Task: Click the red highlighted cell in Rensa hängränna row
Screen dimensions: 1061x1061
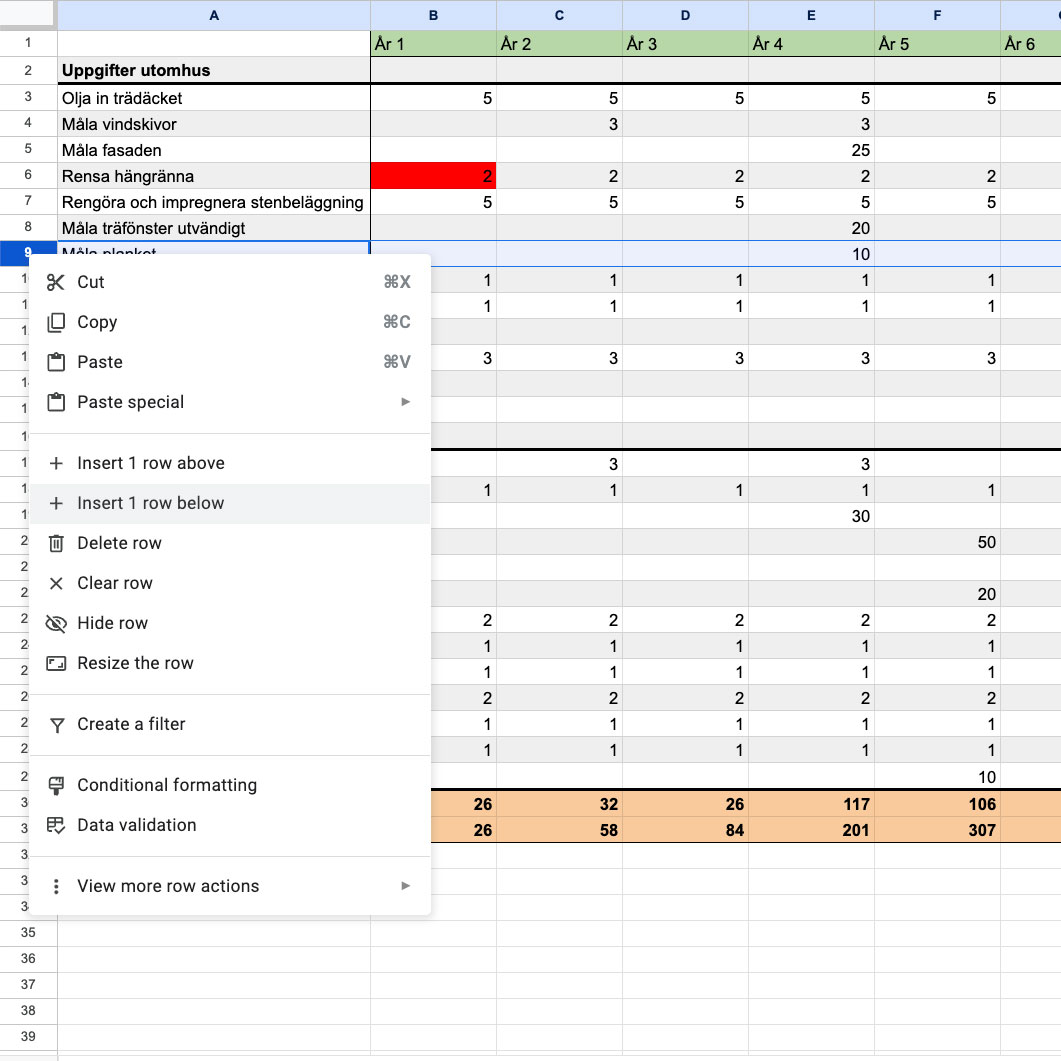Action: pyautogui.click(x=433, y=176)
